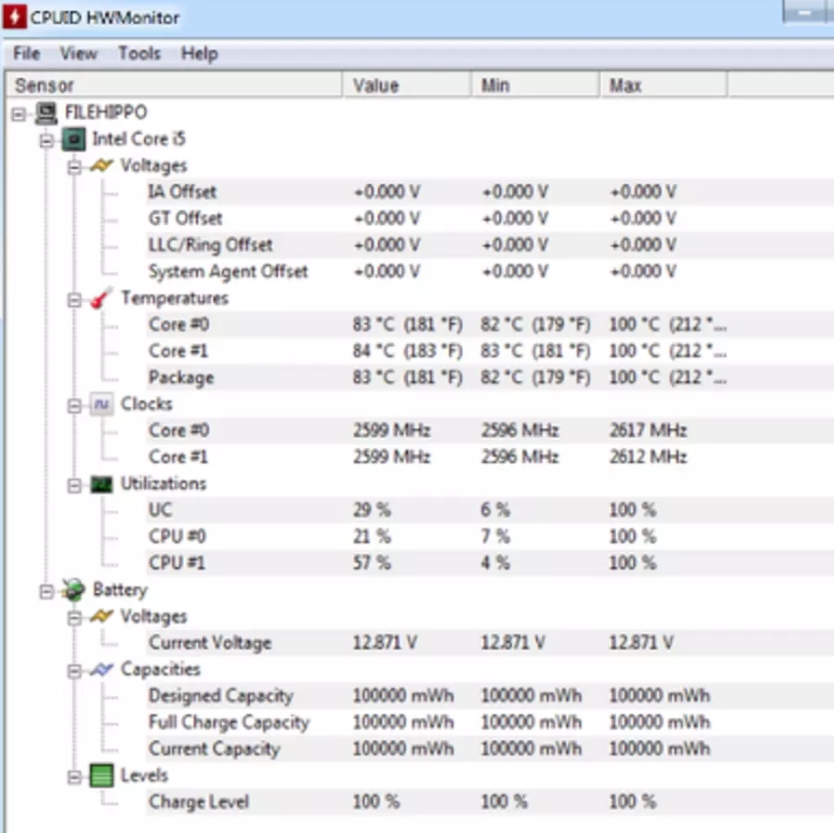
Task: Select temperature Core #0 row
Action: 489,324
